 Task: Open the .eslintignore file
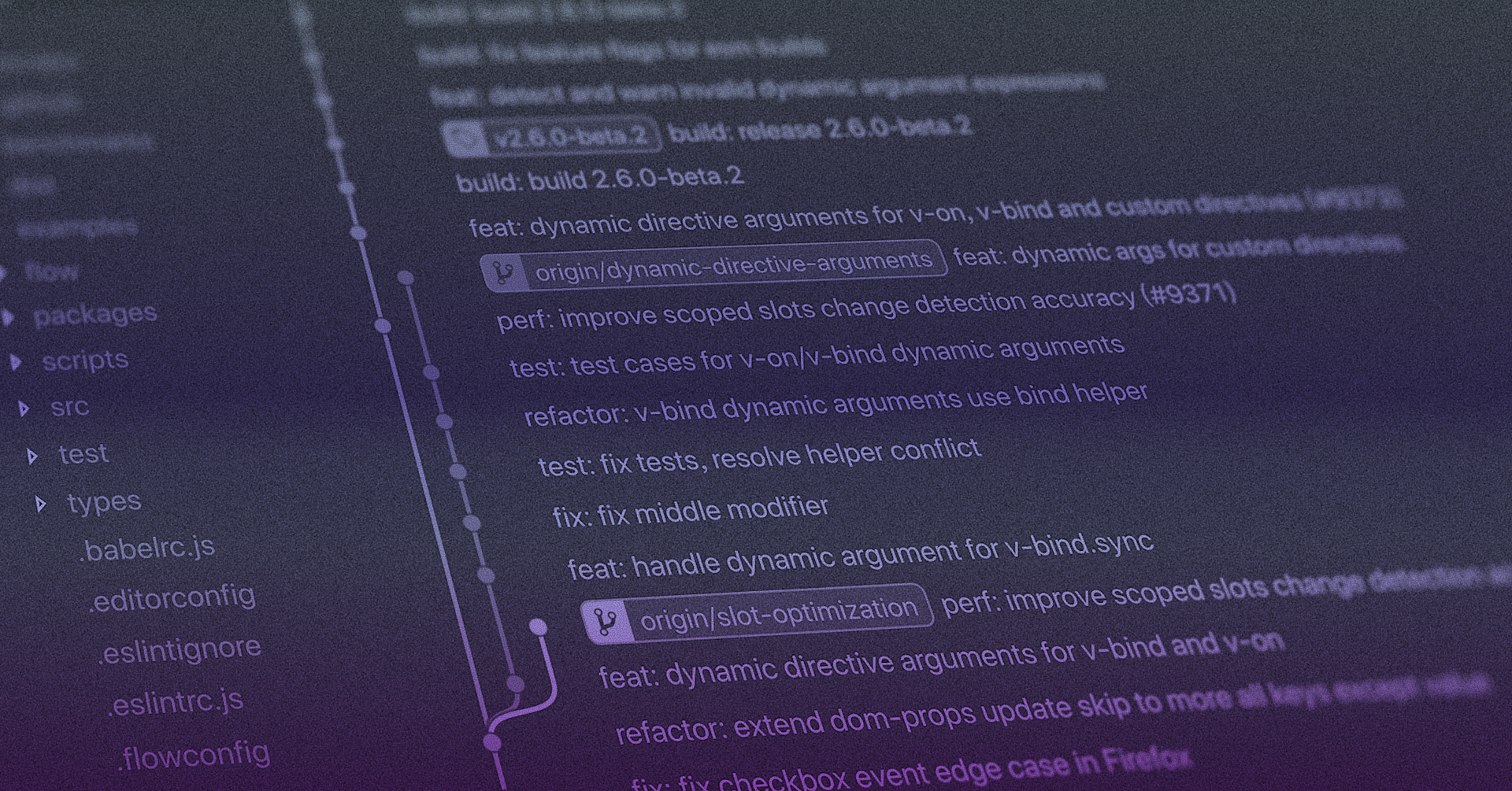click(180, 649)
